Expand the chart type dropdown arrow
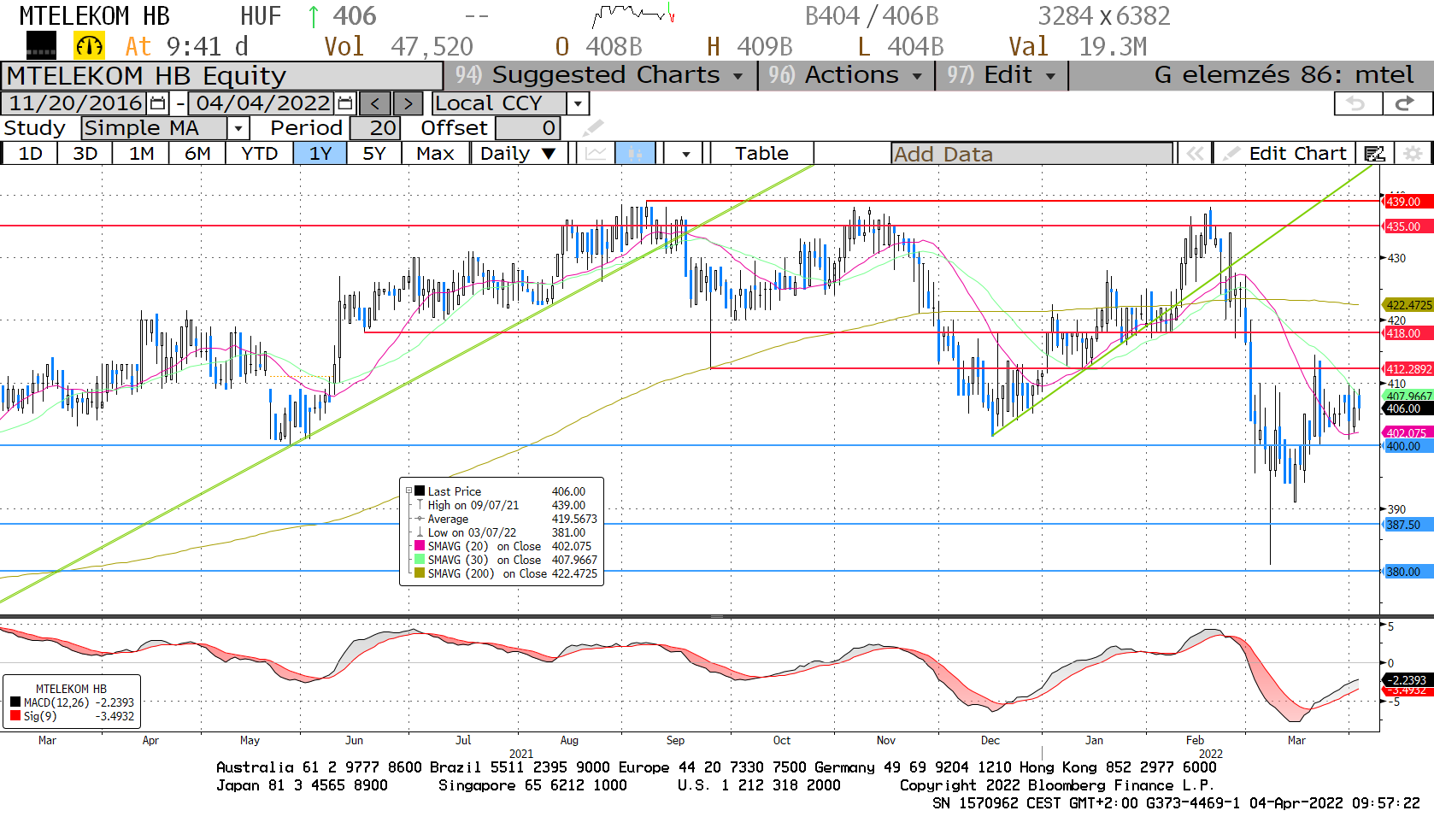The image size is (1434, 840). (x=685, y=154)
